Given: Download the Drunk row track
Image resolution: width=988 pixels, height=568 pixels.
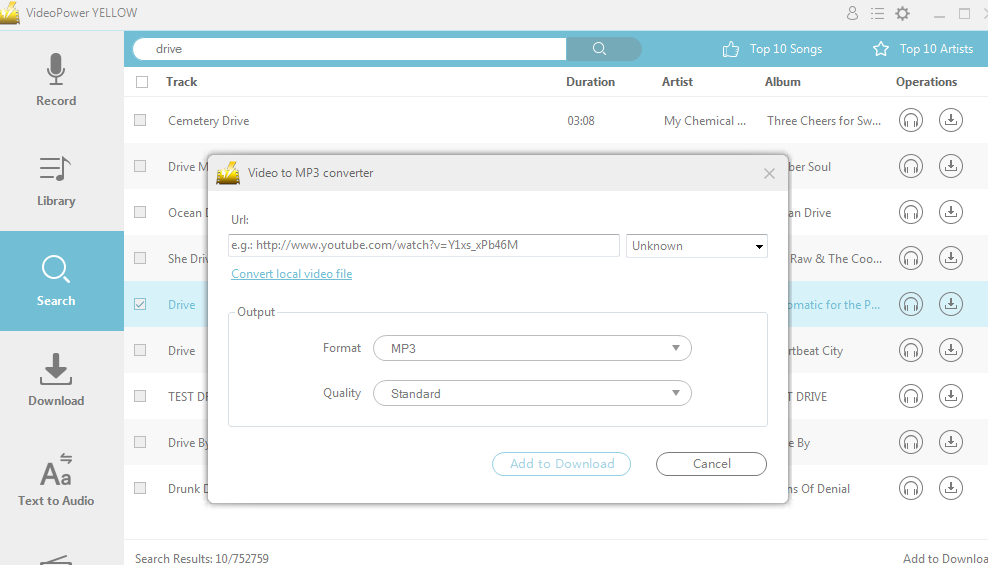Looking at the screenshot, I should coord(951,488).
